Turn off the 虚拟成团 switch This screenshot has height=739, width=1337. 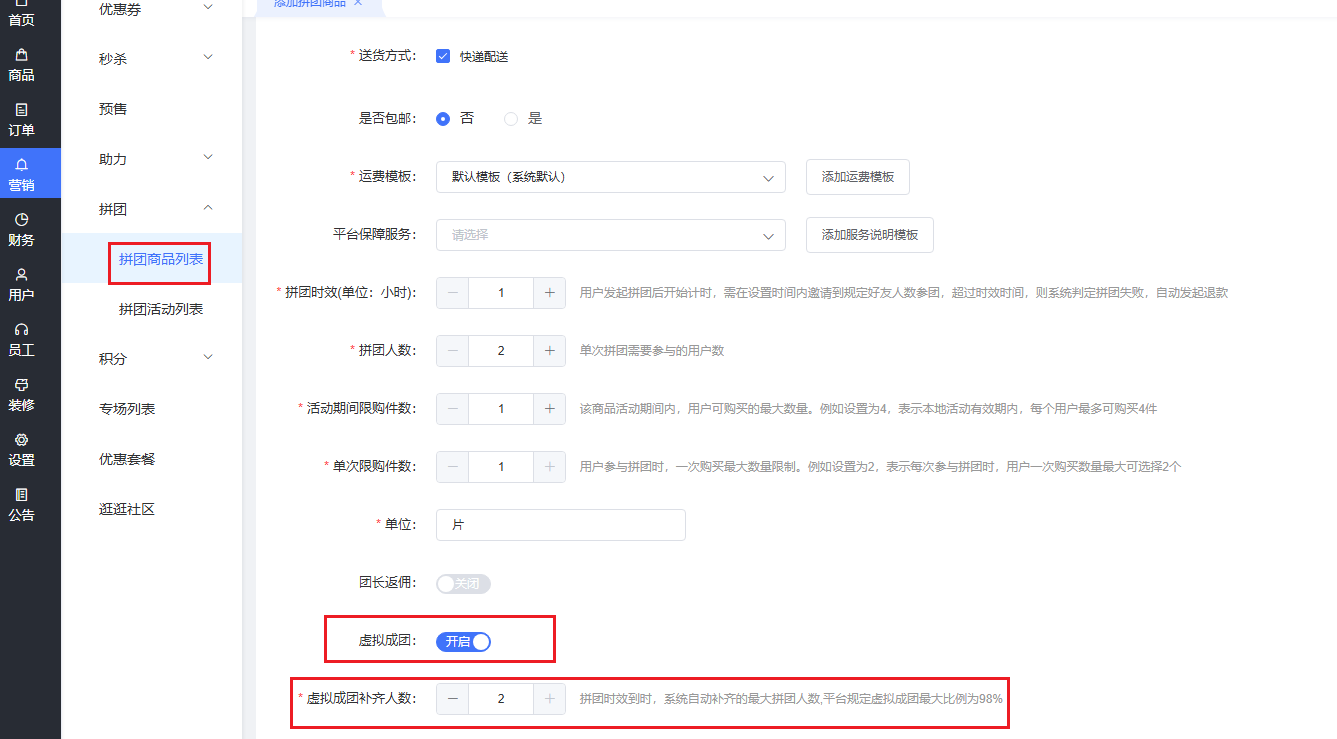click(x=463, y=642)
